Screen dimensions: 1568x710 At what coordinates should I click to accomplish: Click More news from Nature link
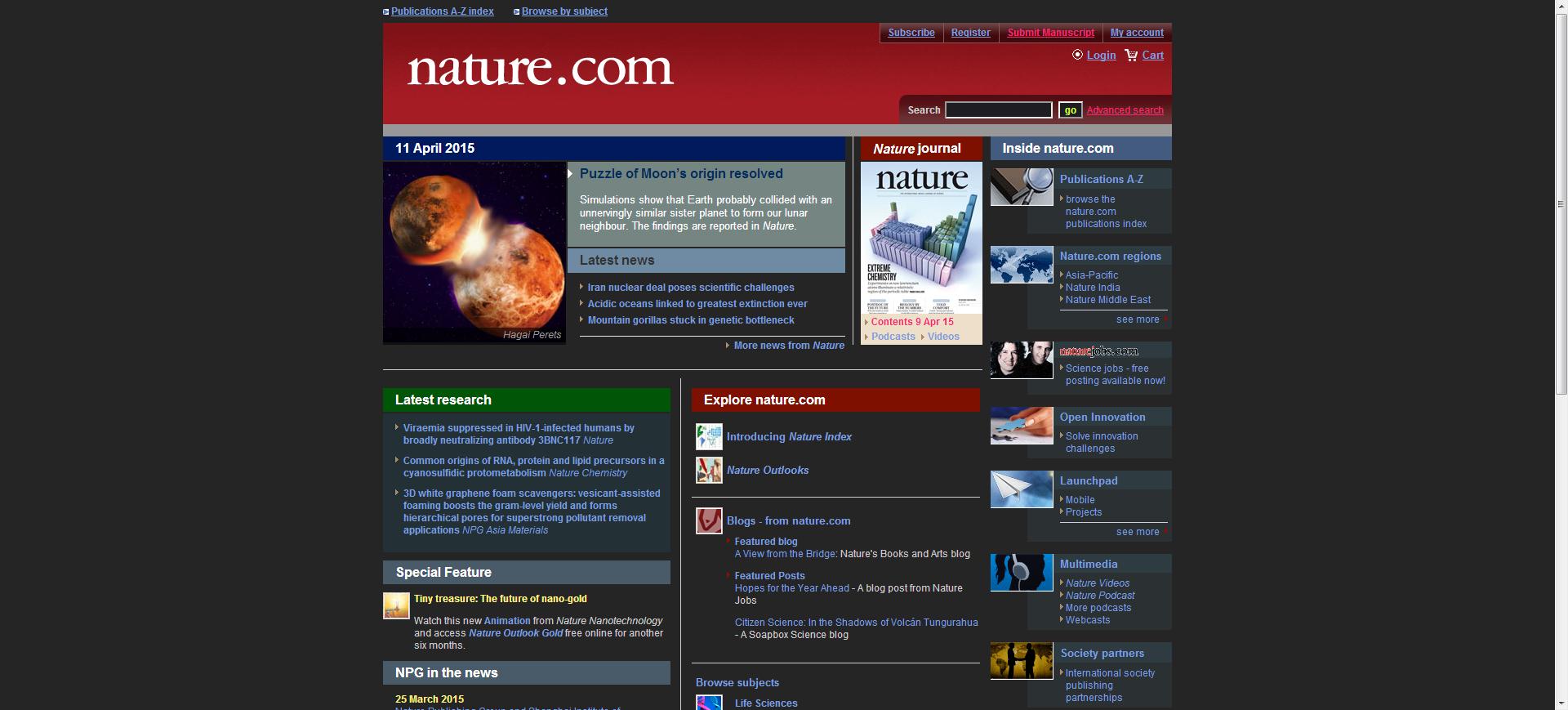789,346
